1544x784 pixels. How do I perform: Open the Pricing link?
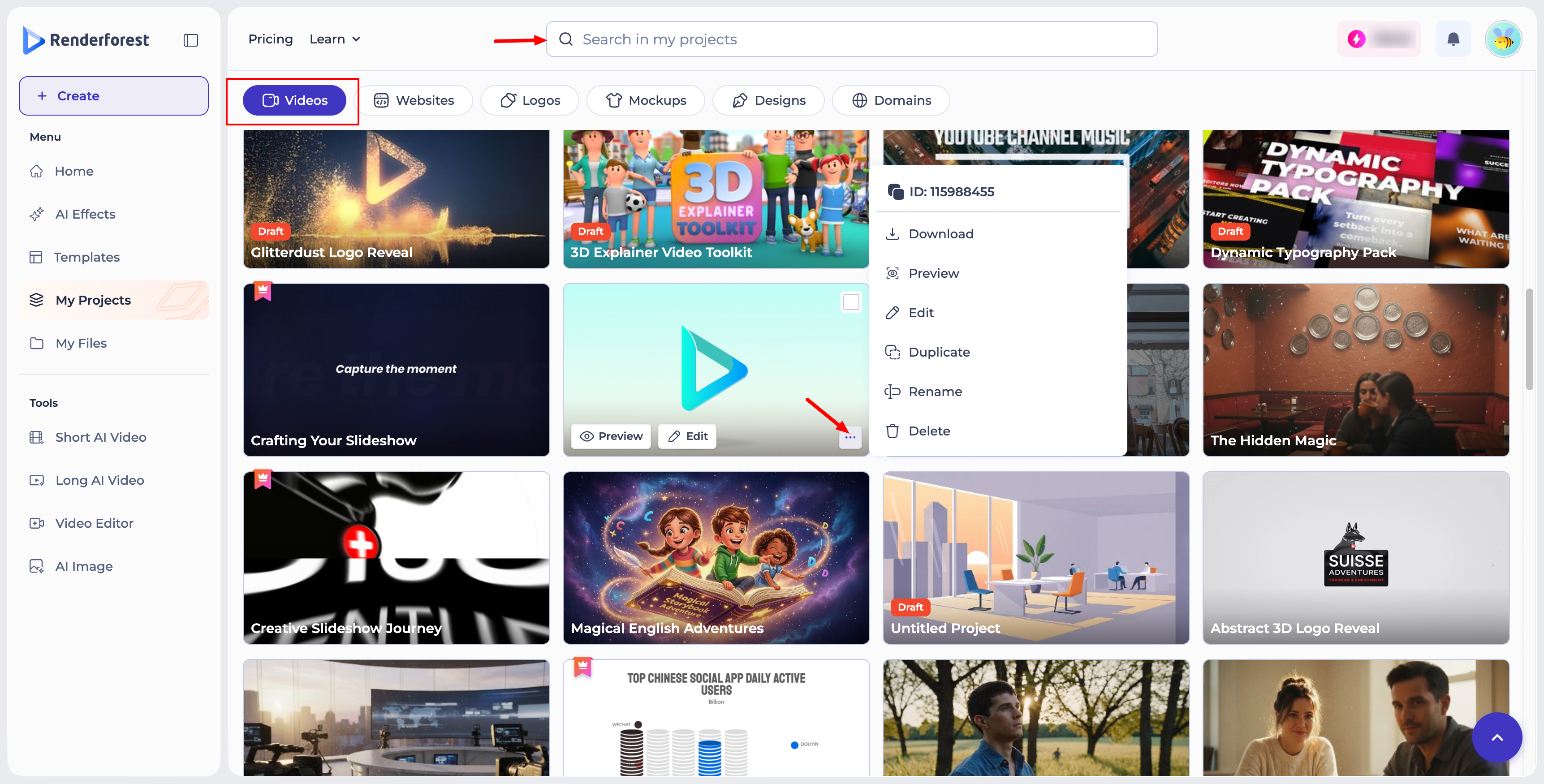270,39
